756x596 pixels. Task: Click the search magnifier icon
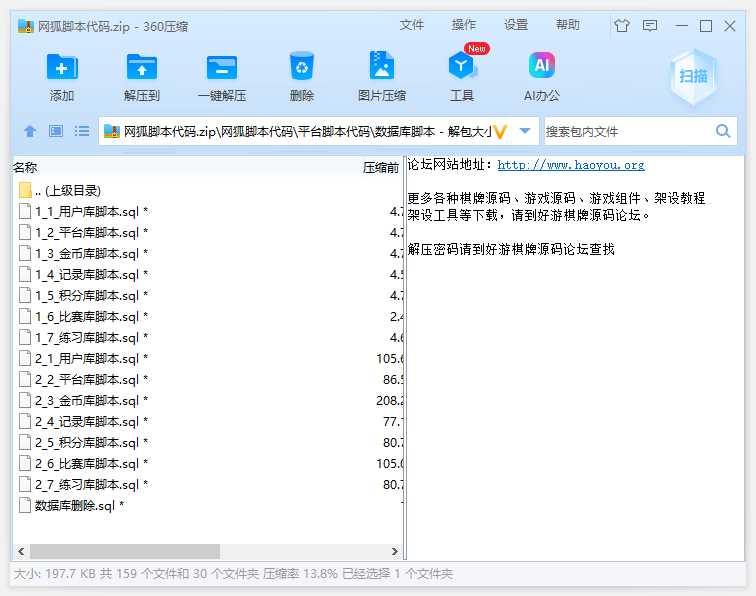pyautogui.click(x=723, y=131)
